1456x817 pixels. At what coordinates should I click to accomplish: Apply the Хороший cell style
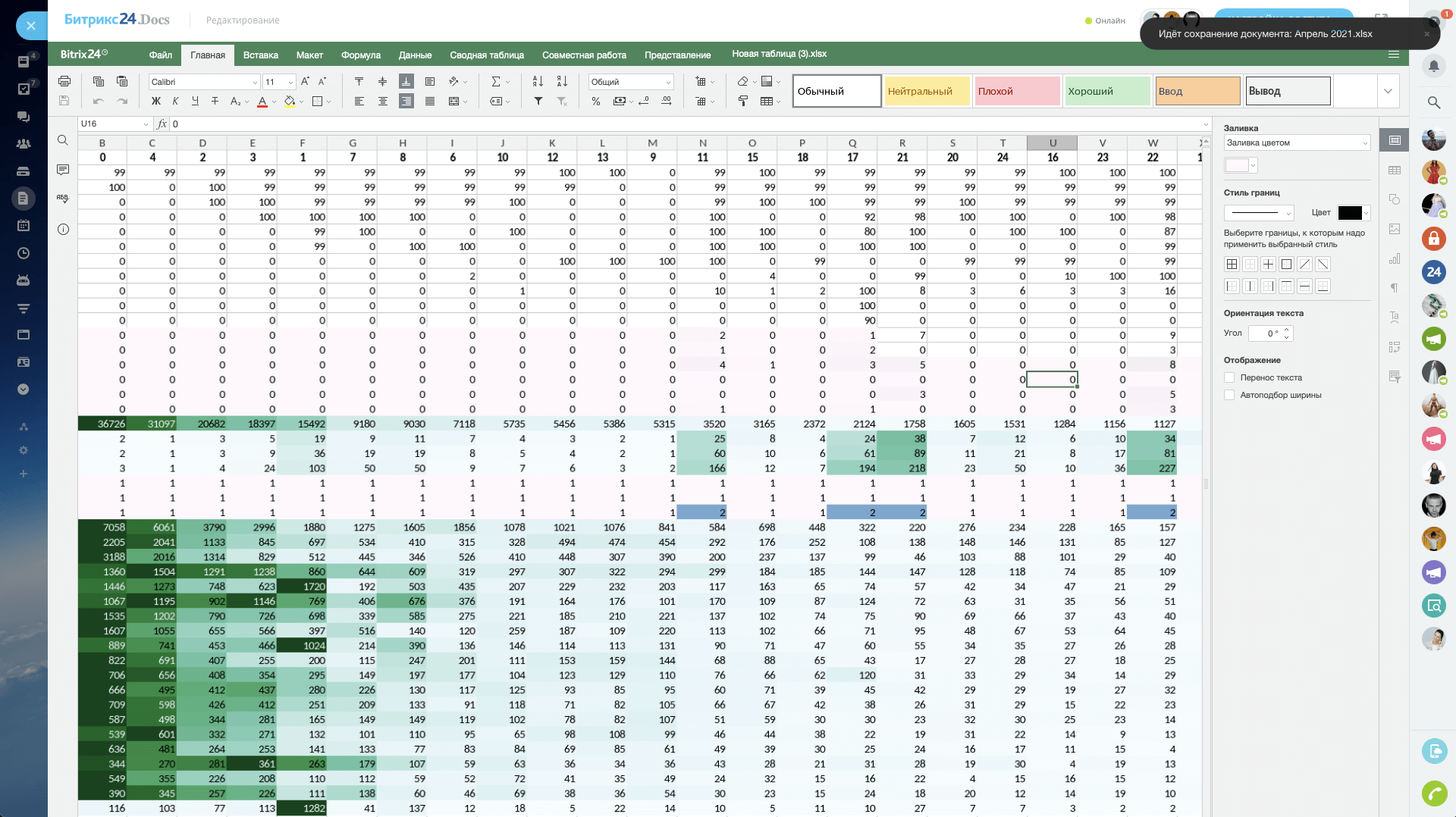coord(1107,91)
